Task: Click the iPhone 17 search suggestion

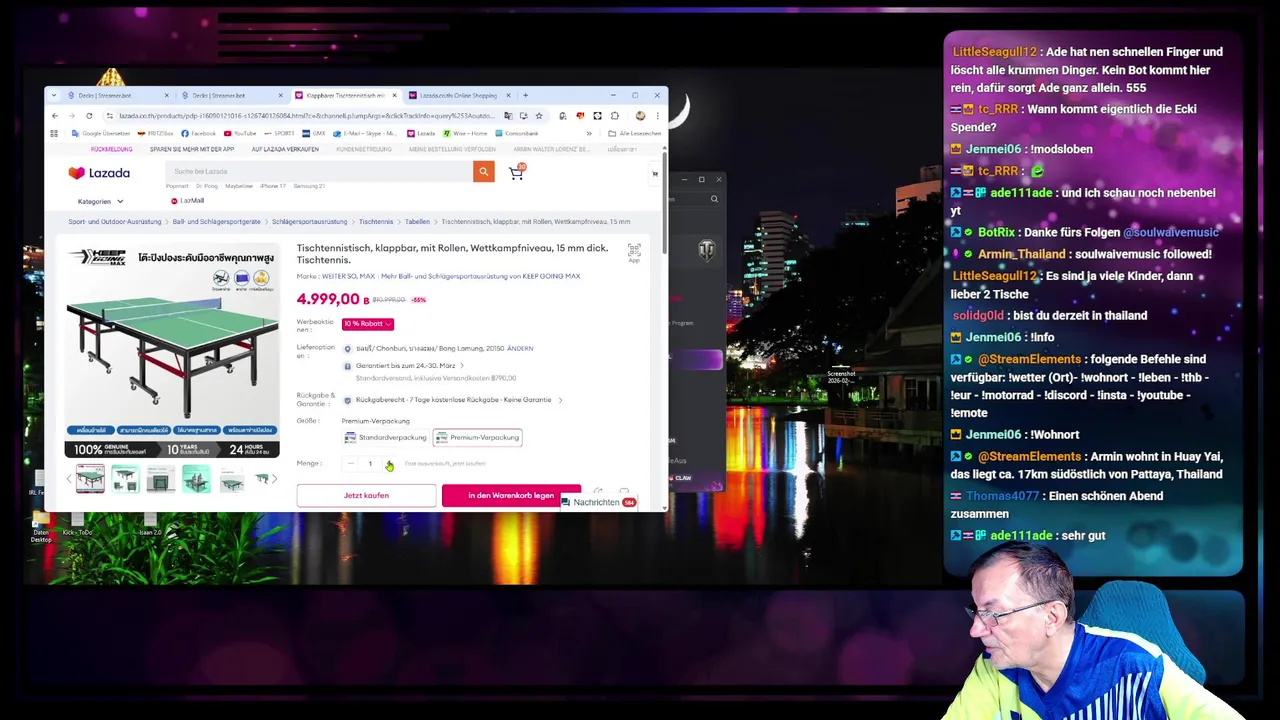Action: (273, 186)
